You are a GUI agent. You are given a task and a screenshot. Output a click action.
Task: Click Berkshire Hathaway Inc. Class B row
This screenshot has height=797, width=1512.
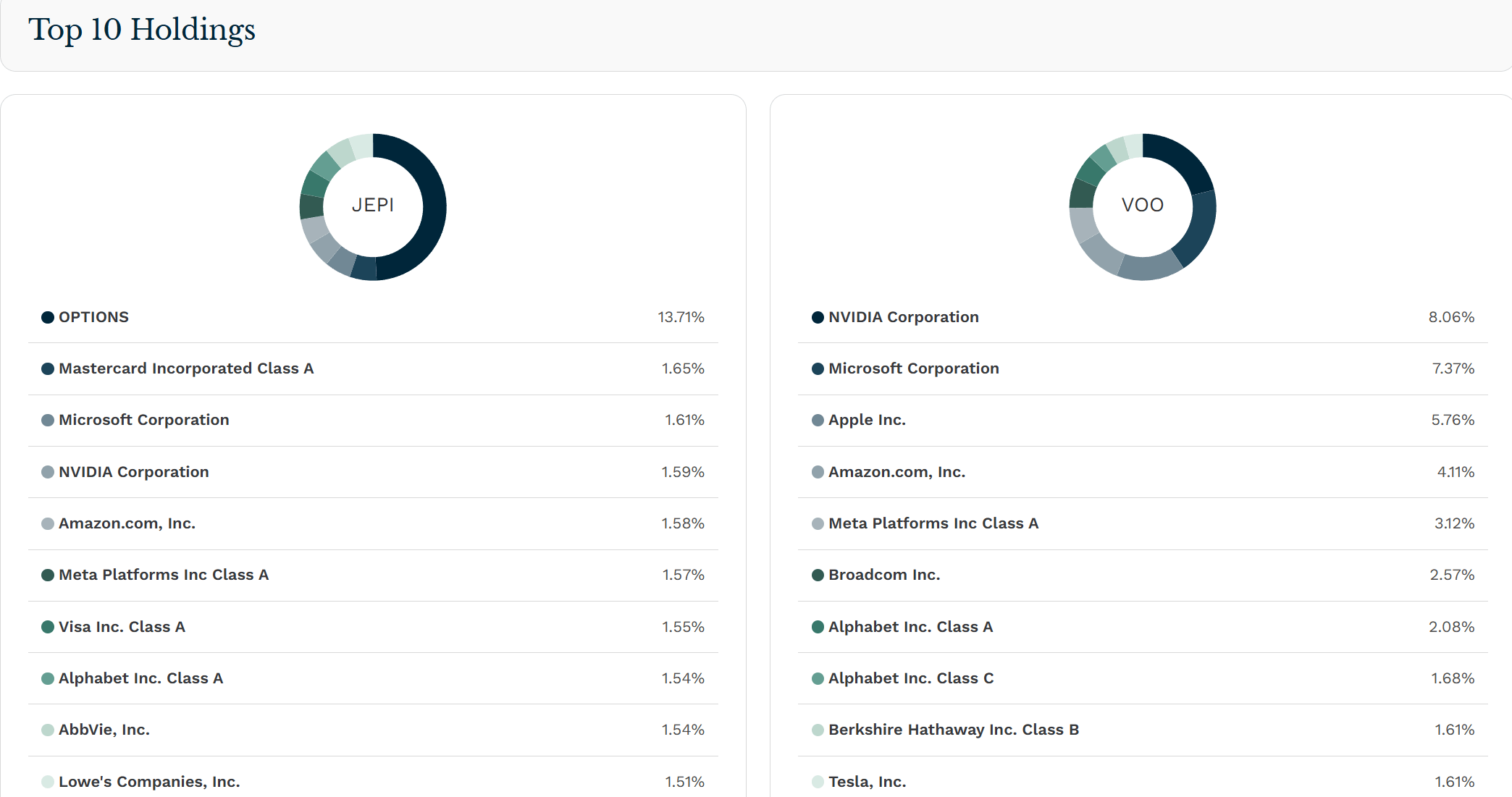953,730
